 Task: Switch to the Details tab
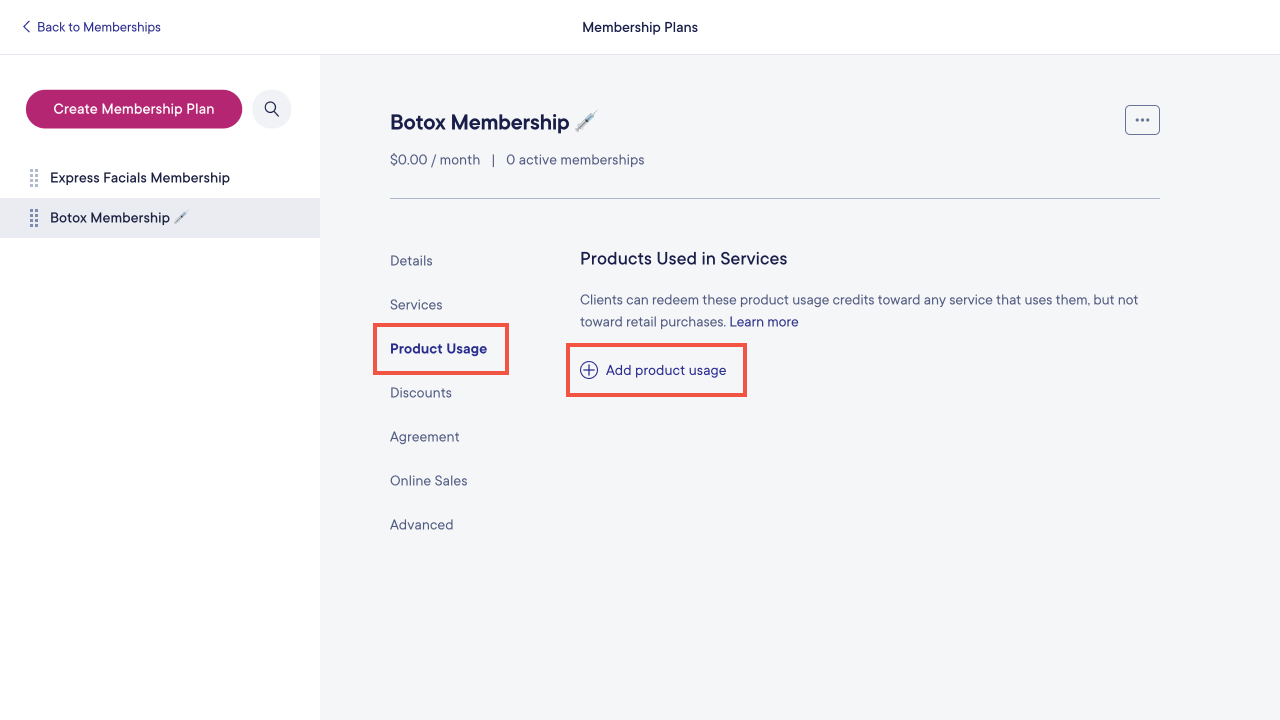tap(411, 261)
